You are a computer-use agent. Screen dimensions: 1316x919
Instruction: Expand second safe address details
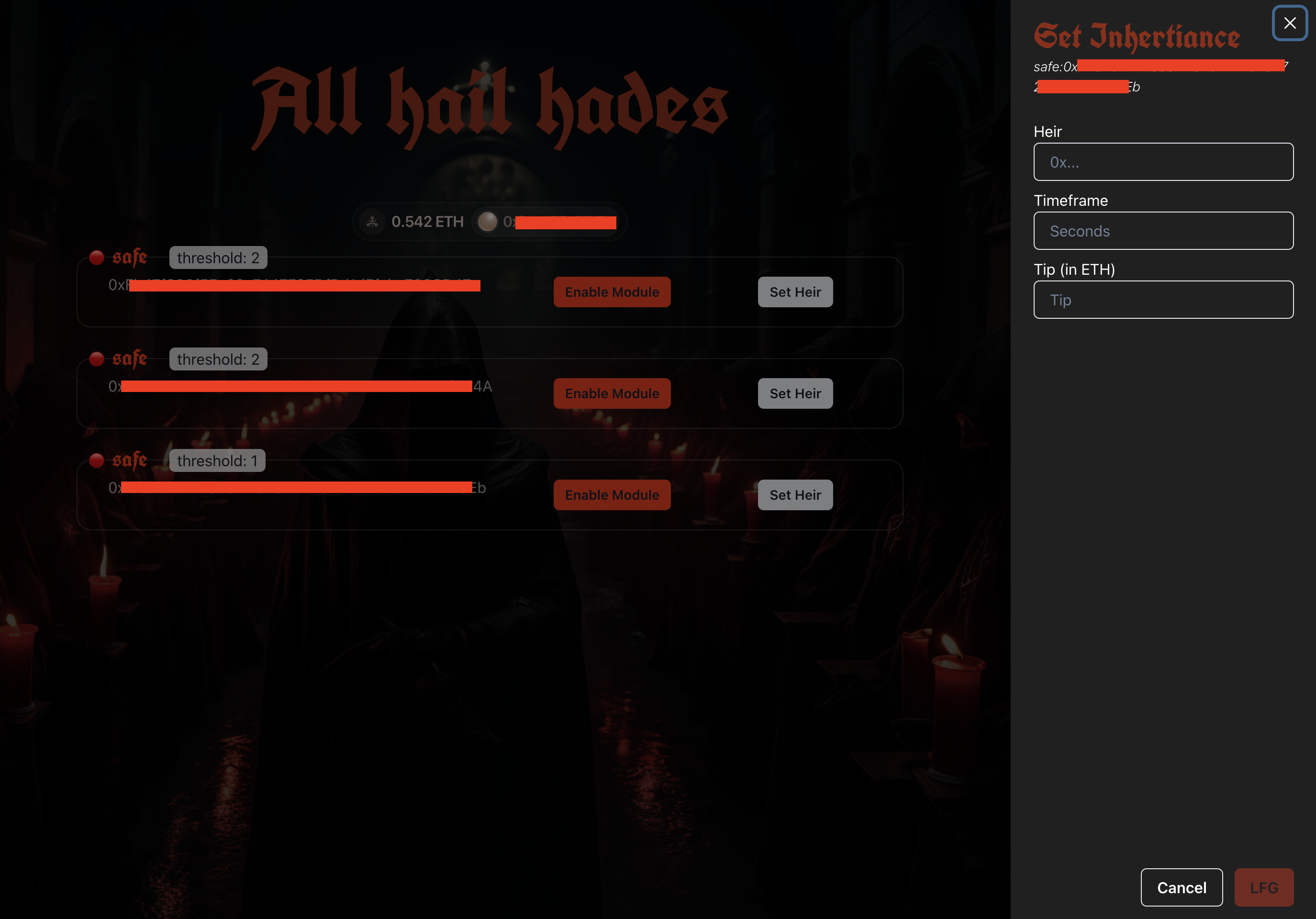[x=300, y=386]
